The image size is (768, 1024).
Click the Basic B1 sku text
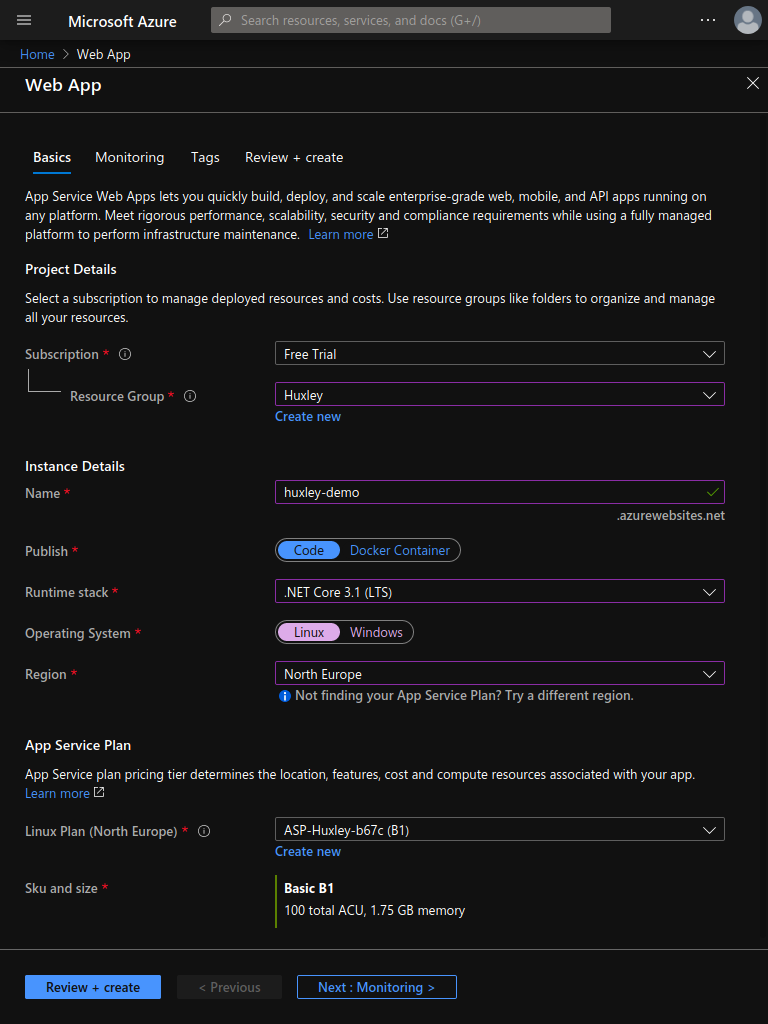(309, 888)
